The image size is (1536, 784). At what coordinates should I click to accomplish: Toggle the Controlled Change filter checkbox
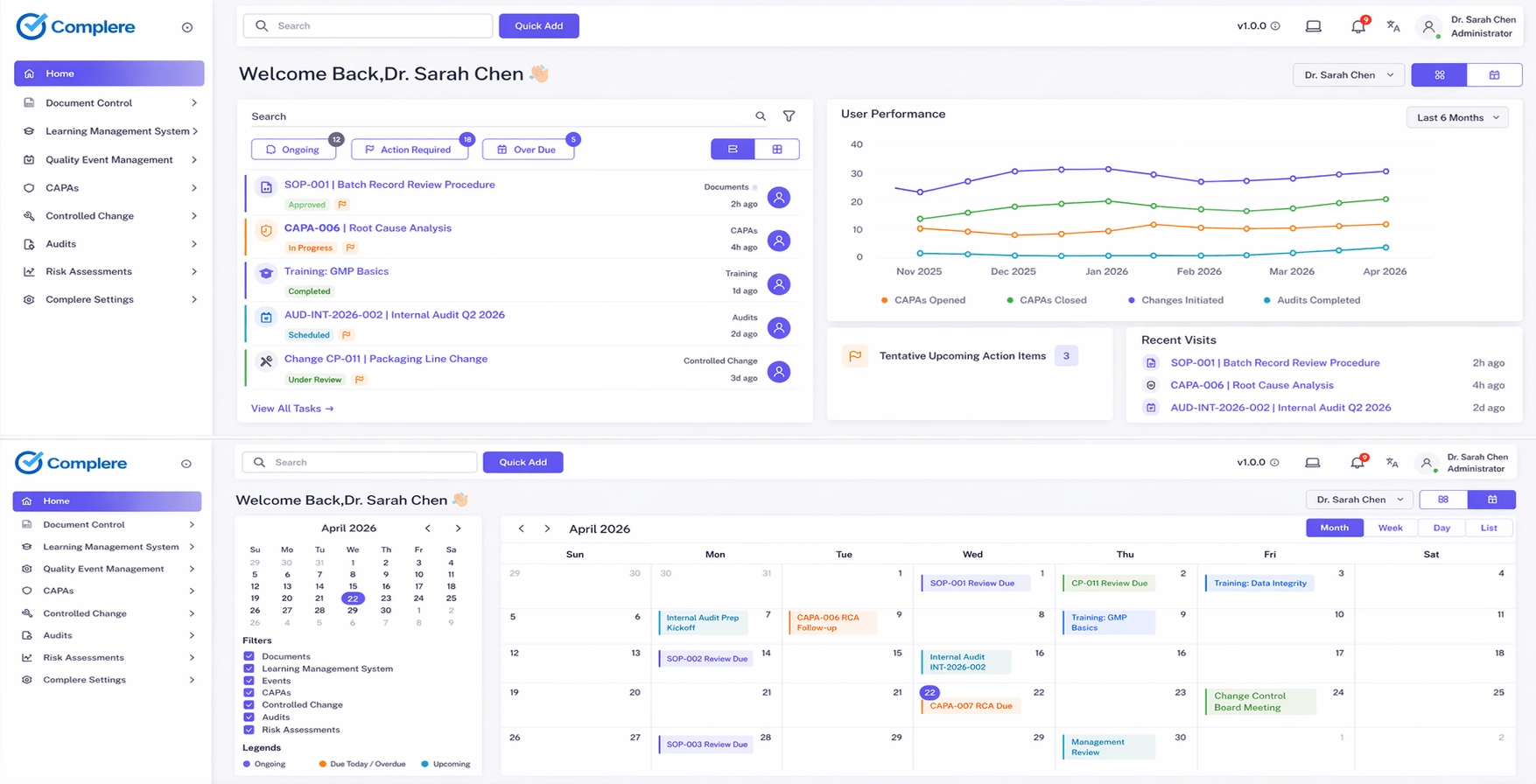249,705
